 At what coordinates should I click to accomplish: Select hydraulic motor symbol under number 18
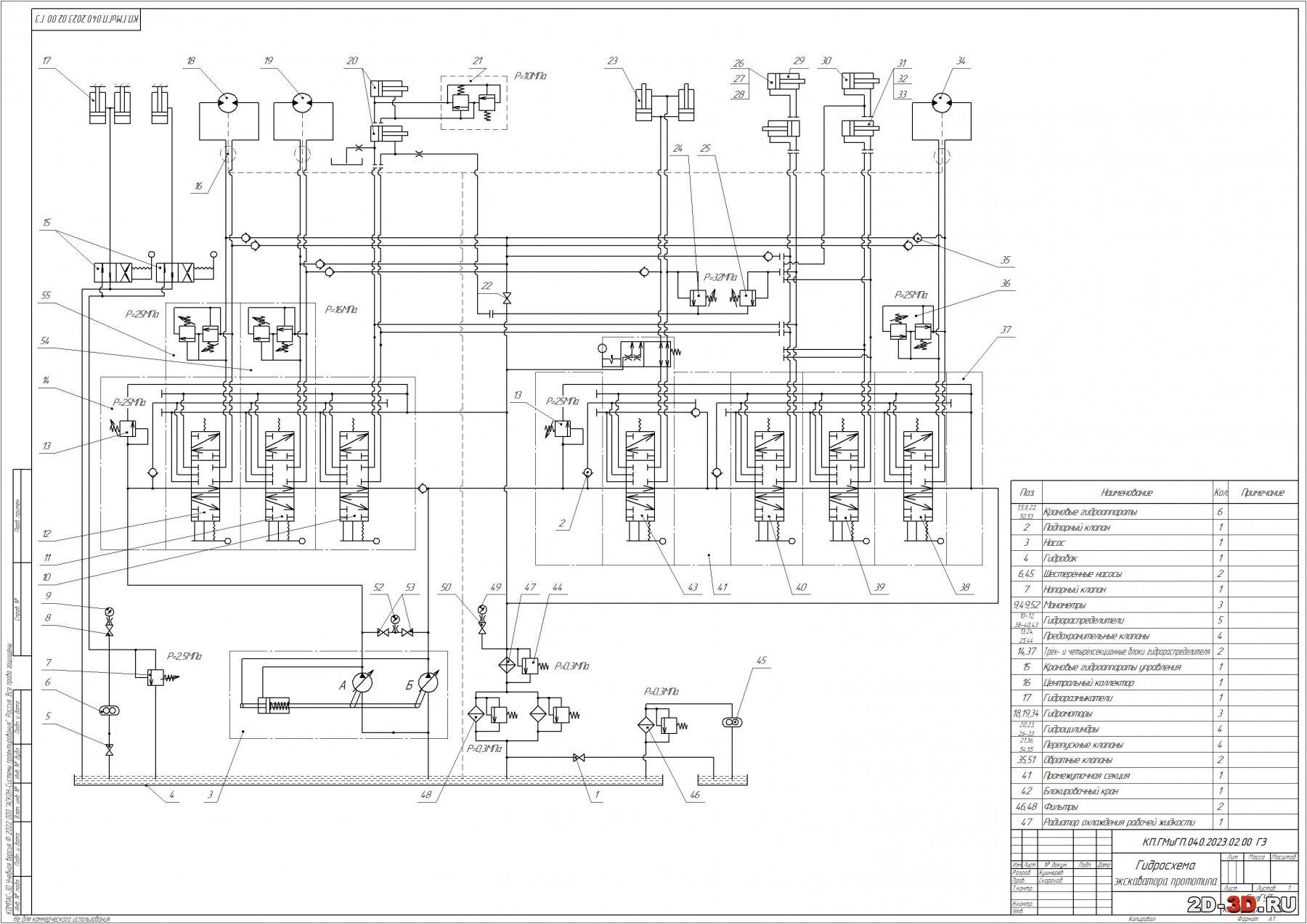tap(229, 102)
